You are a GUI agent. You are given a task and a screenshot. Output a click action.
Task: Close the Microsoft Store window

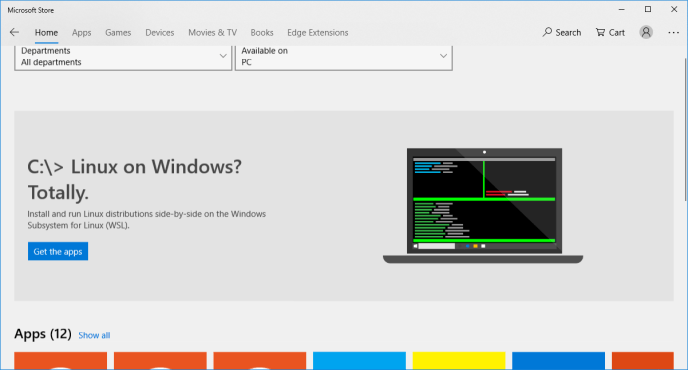[674, 9]
